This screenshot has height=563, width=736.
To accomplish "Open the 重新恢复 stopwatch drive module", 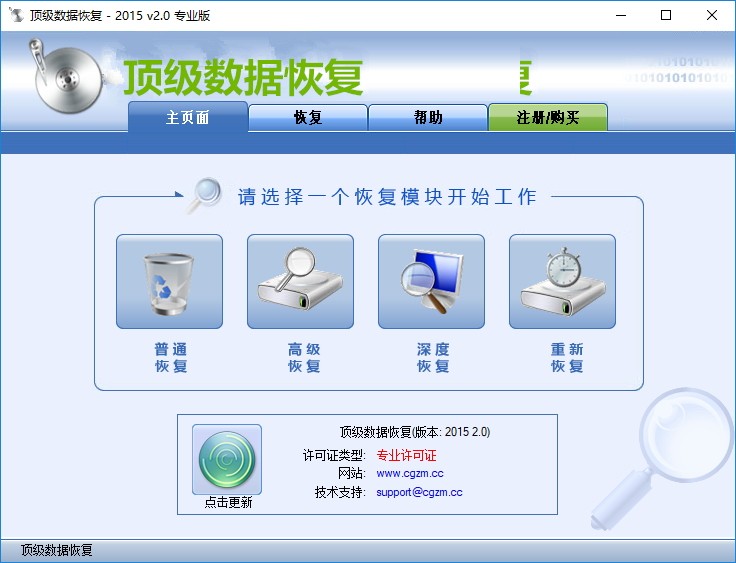I will (x=562, y=281).
